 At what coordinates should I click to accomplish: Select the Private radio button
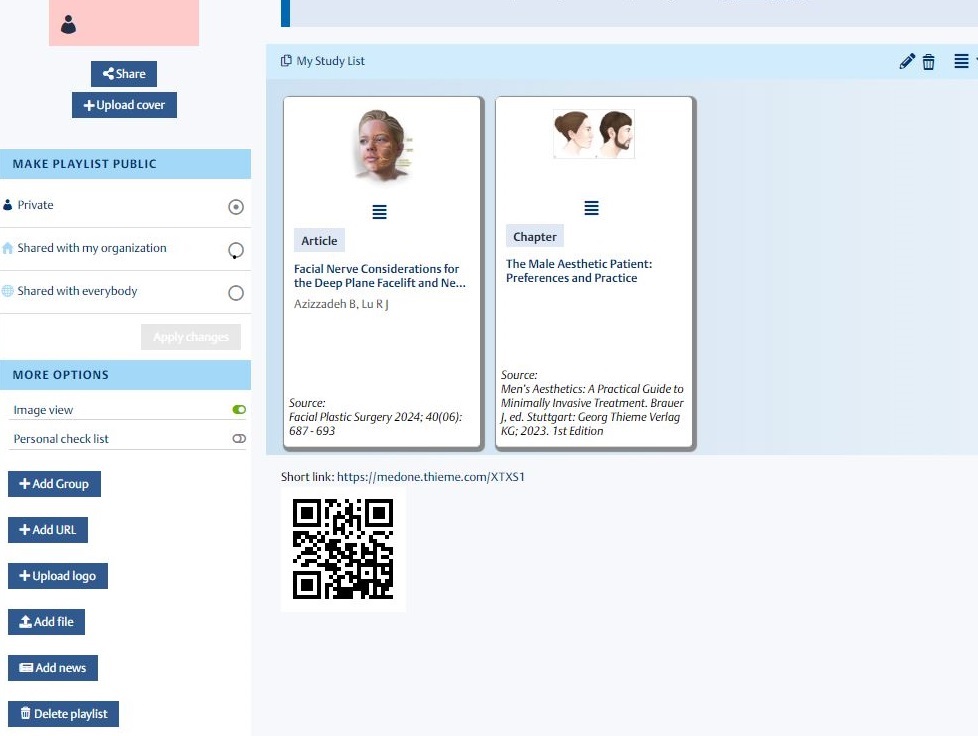[236, 207]
